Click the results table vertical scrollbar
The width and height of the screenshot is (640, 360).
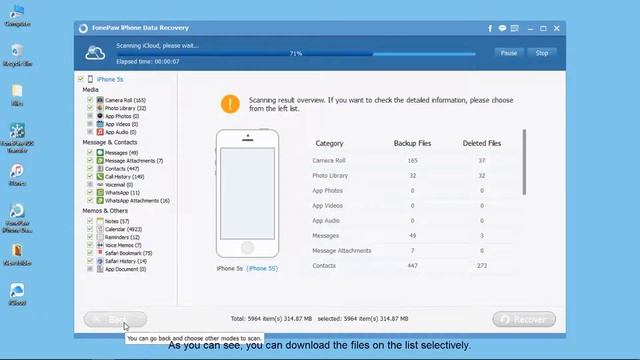tap(524, 162)
